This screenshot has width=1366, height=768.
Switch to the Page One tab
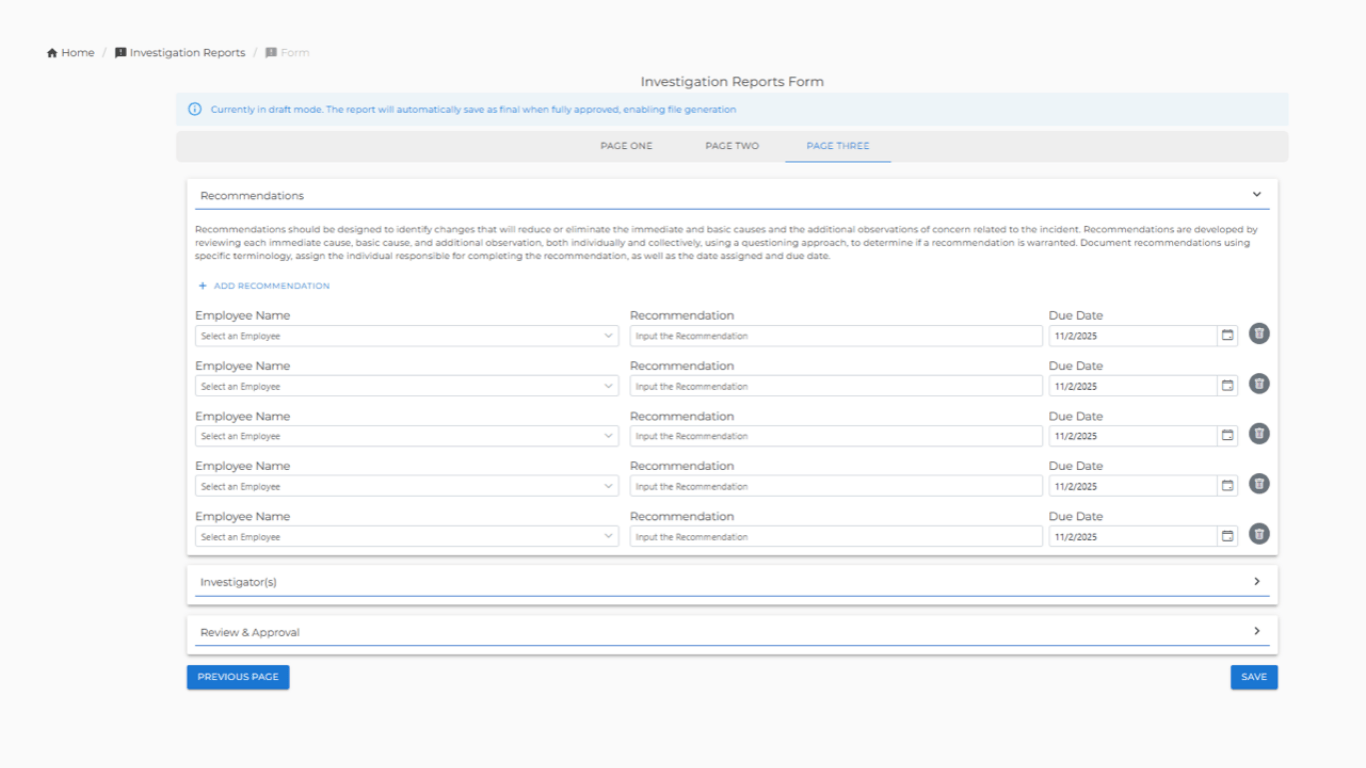pyautogui.click(x=626, y=146)
